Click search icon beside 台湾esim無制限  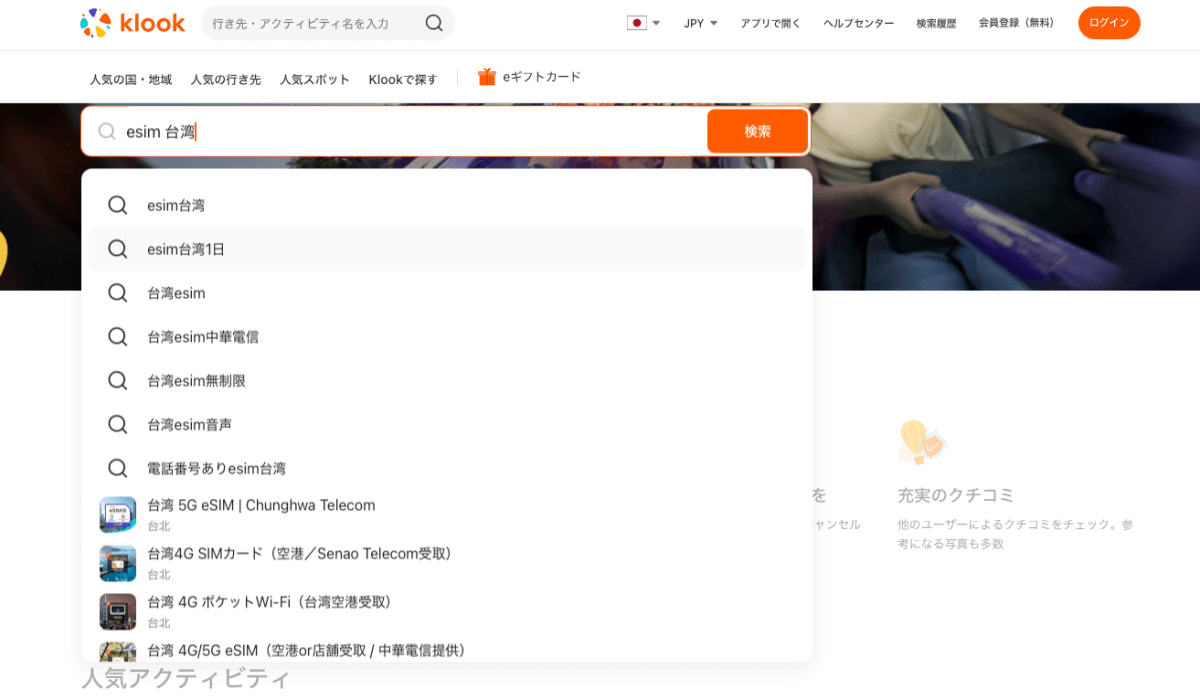pyautogui.click(x=117, y=381)
